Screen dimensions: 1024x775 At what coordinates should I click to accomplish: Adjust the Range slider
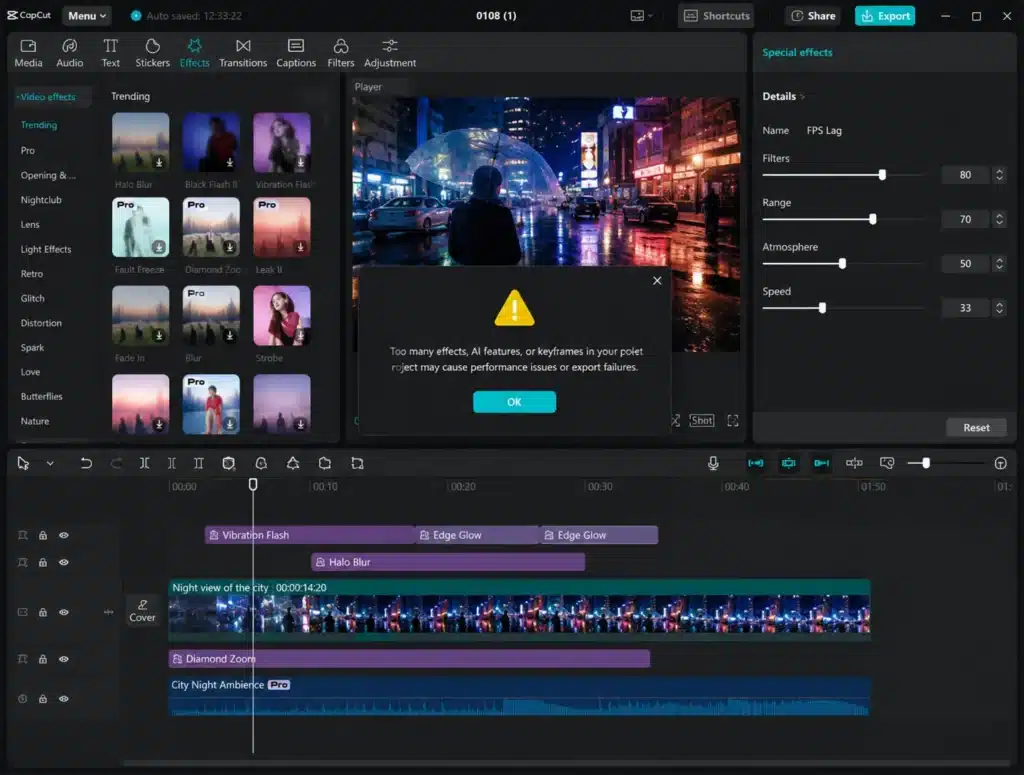(872, 219)
